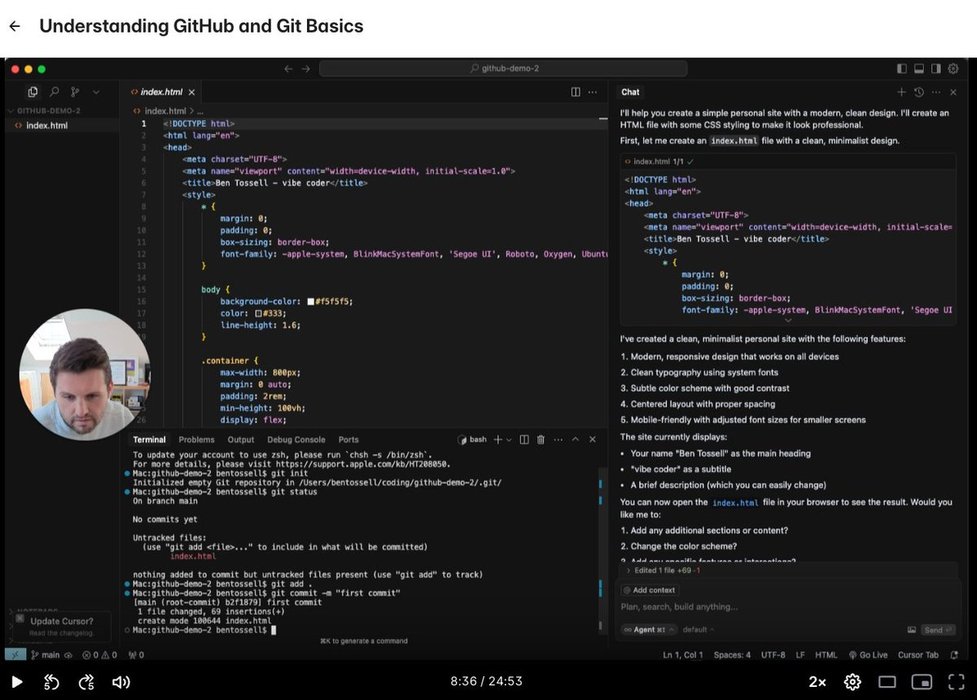Viewport: 977px width, 700px height.
Task: Switch to the Terminal tab
Action: coord(150,440)
